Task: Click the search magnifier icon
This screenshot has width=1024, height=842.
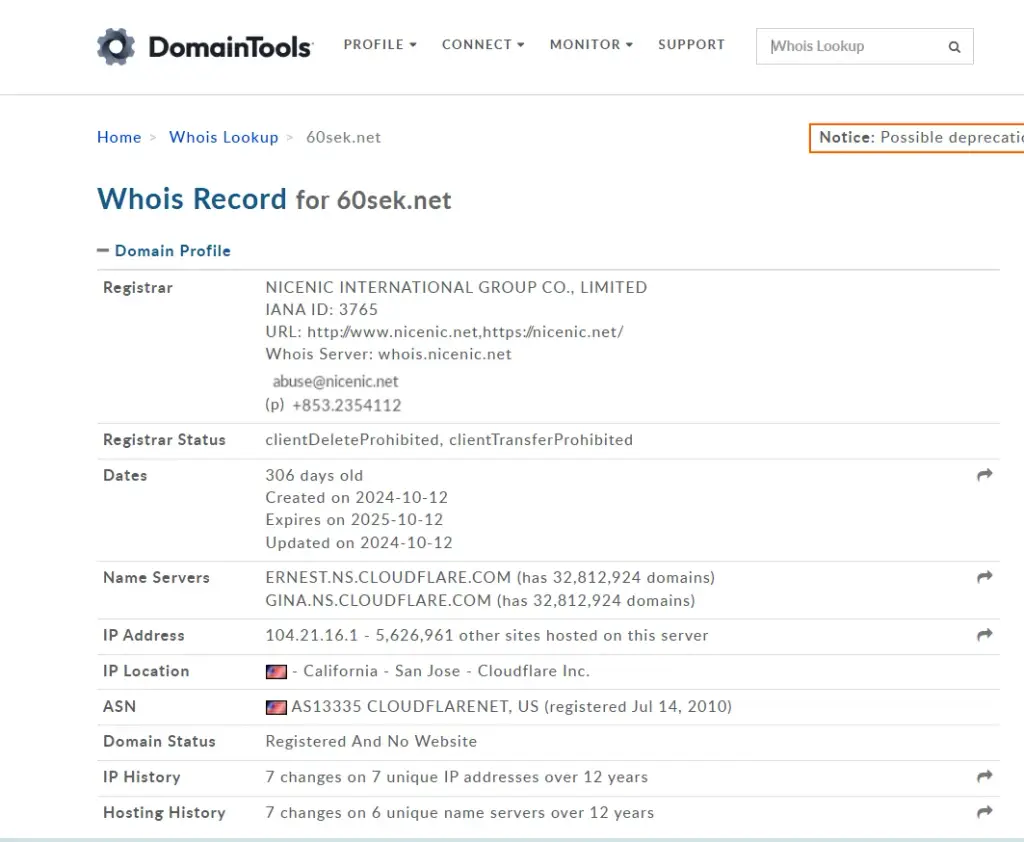Action: [x=954, y=47]
